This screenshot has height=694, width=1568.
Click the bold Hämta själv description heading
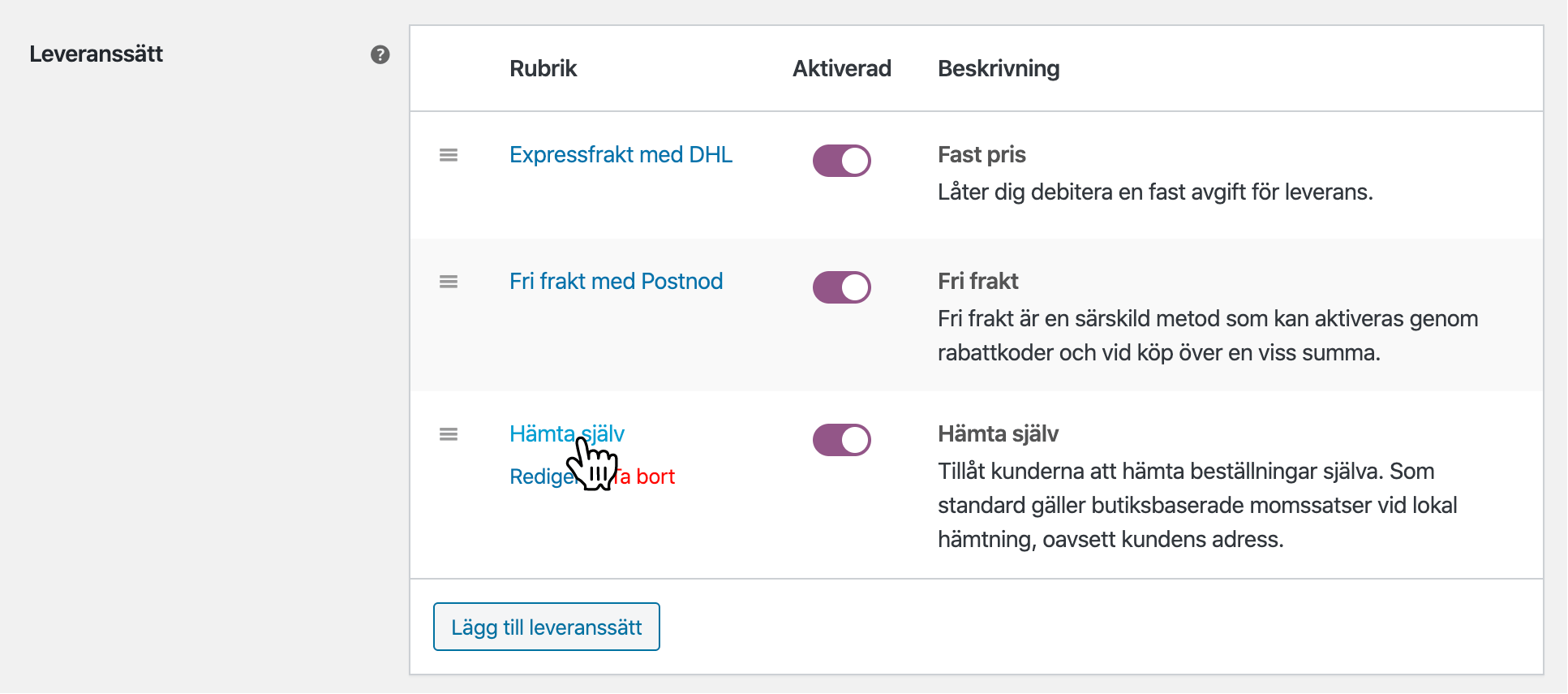pos(998,434)
